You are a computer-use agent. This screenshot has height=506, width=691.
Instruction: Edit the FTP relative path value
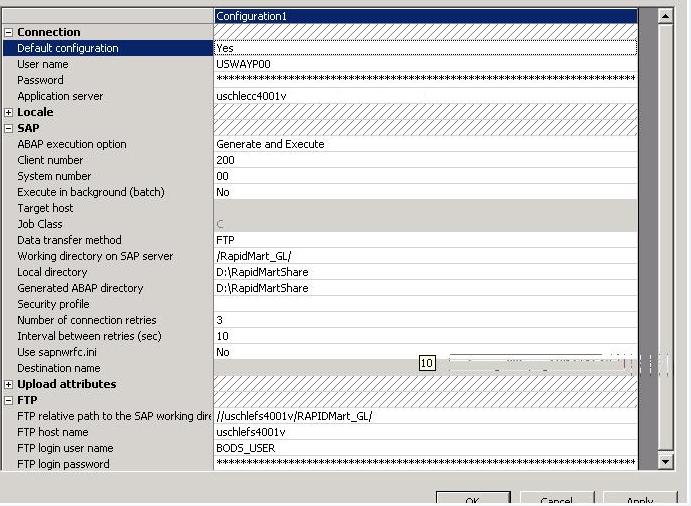(426, 416)
